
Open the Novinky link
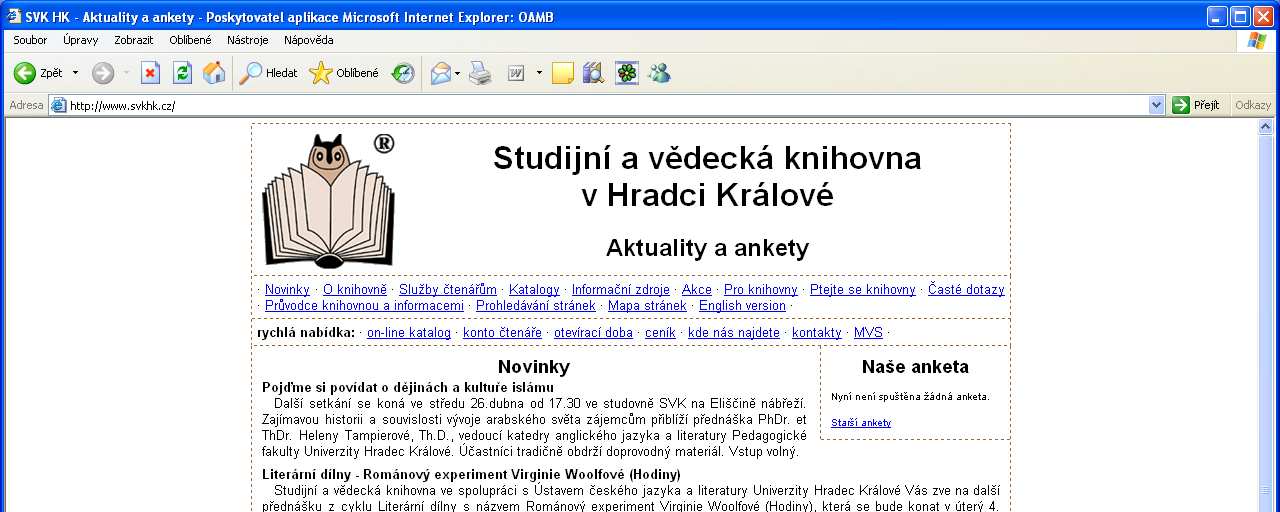pos(287,290)
